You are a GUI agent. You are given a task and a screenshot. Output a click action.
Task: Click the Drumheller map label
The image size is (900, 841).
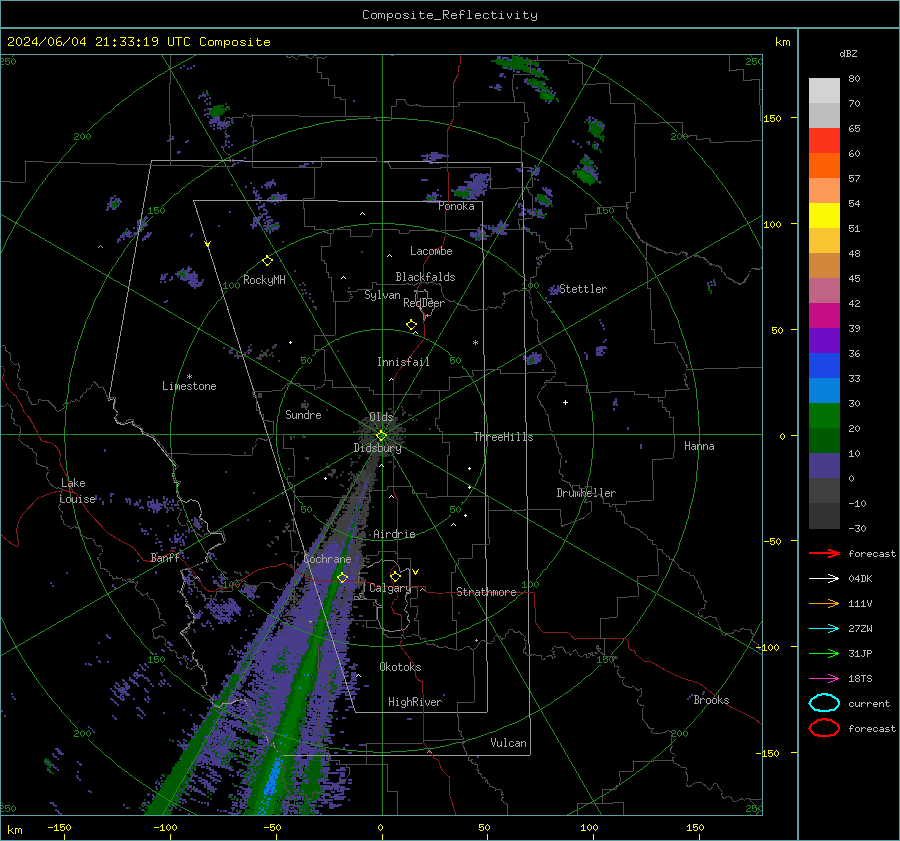586,493
